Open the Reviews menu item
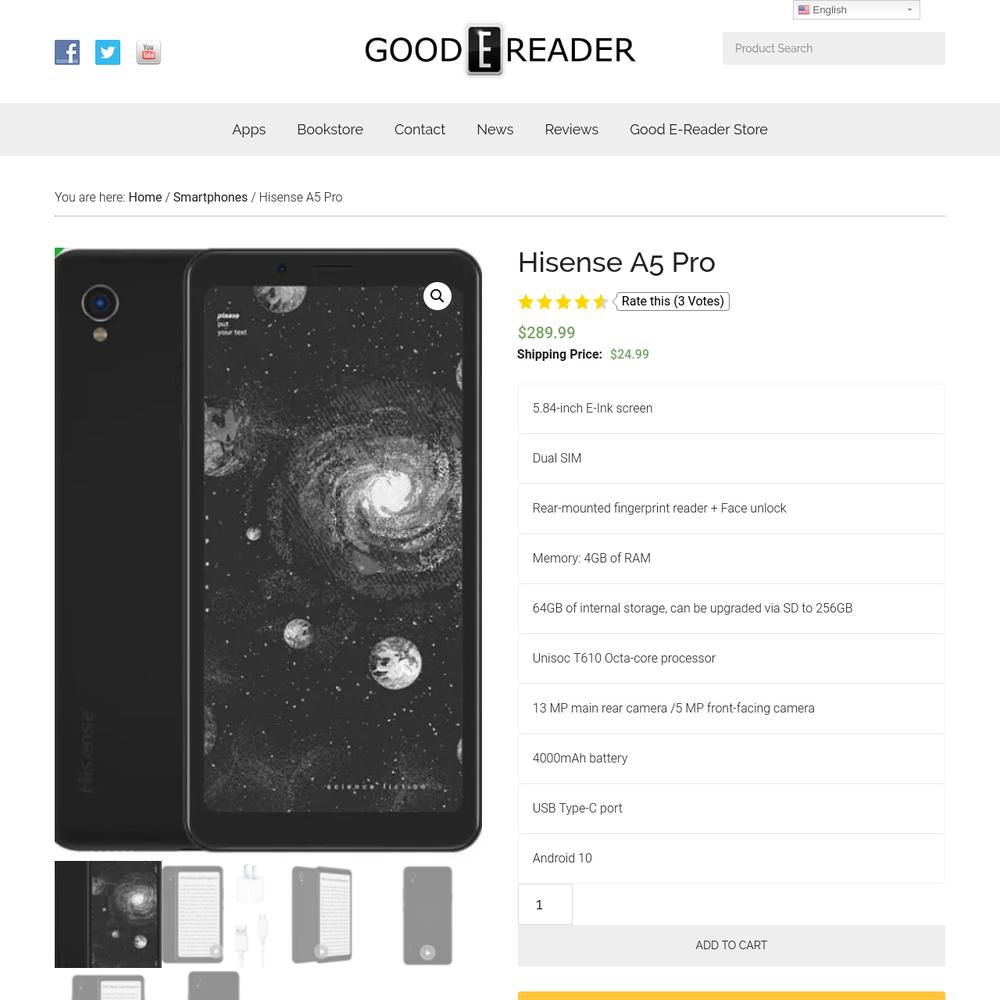Screen dimensions: 1000x1000 pos(571,129)
